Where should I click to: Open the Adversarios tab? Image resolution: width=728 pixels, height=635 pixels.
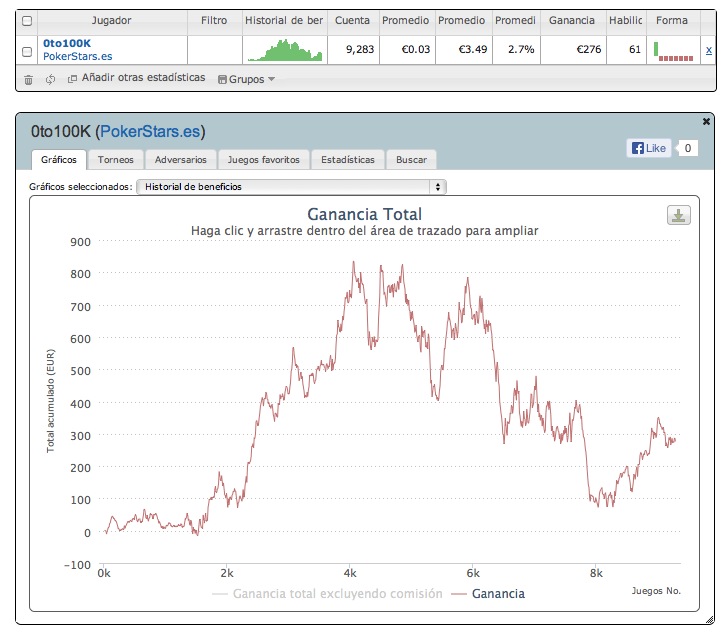(x=181, y=160)
